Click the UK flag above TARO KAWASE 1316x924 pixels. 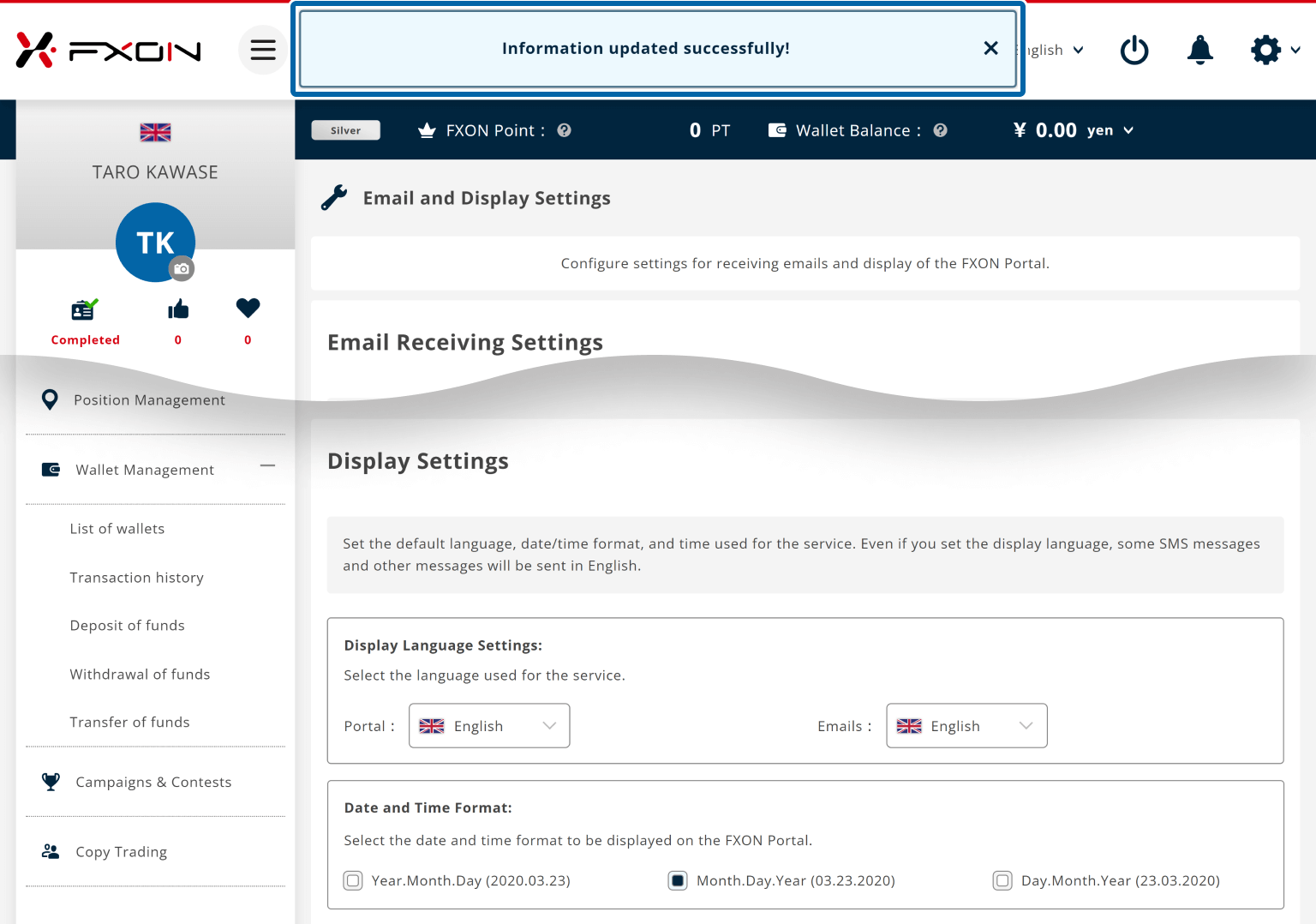pyautogui.click(x=155, y=132)
